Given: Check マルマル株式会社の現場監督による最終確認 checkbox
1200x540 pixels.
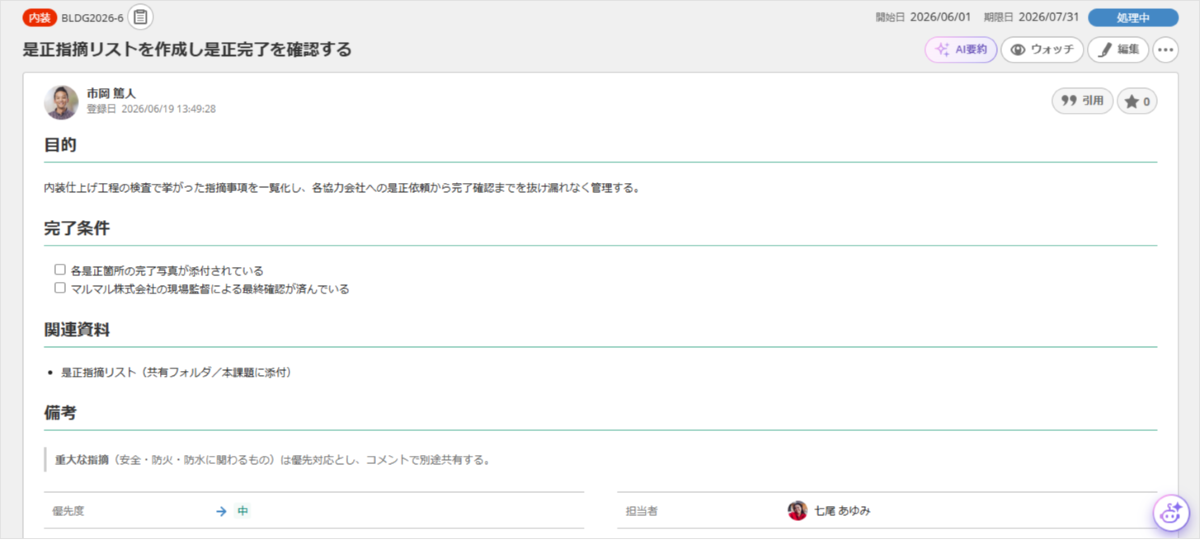Looking at the screenshot, I should [60, 288].
